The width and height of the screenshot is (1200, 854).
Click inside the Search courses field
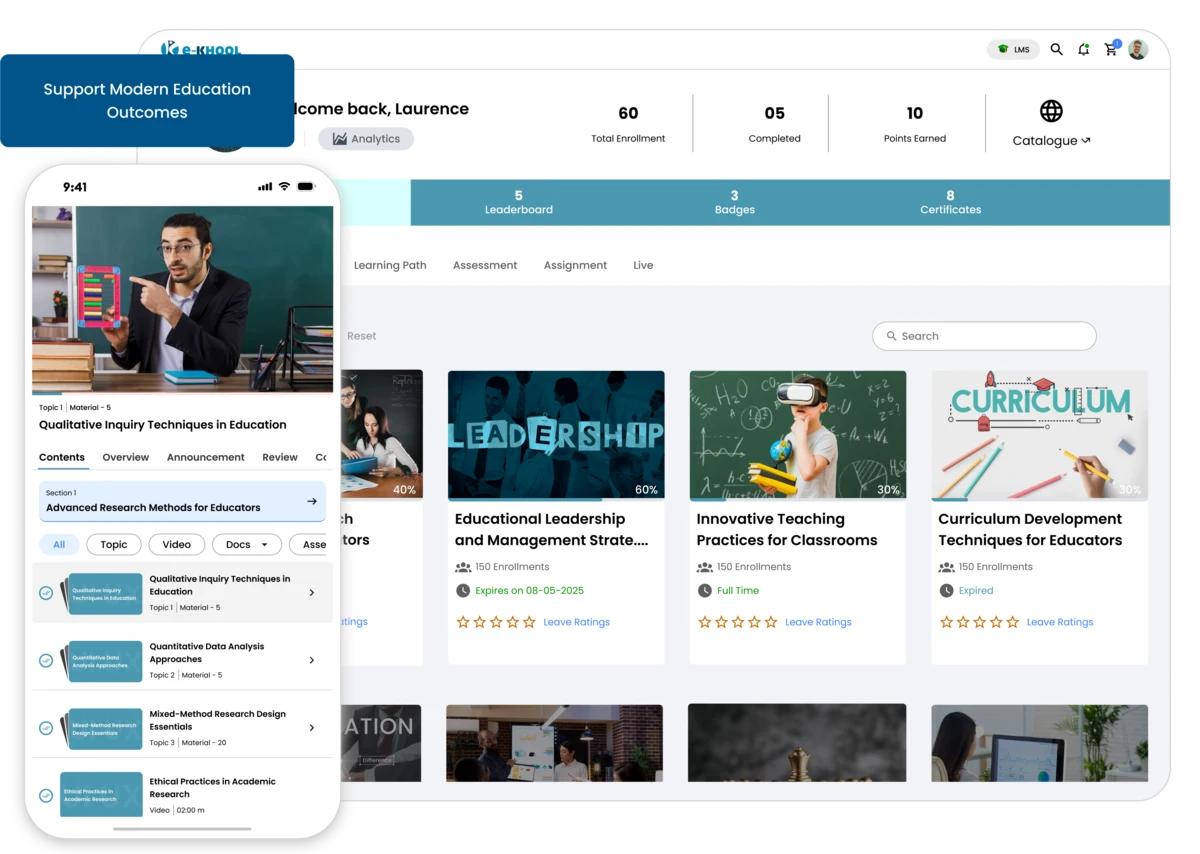pyautogui.click(x=984, y=336)
